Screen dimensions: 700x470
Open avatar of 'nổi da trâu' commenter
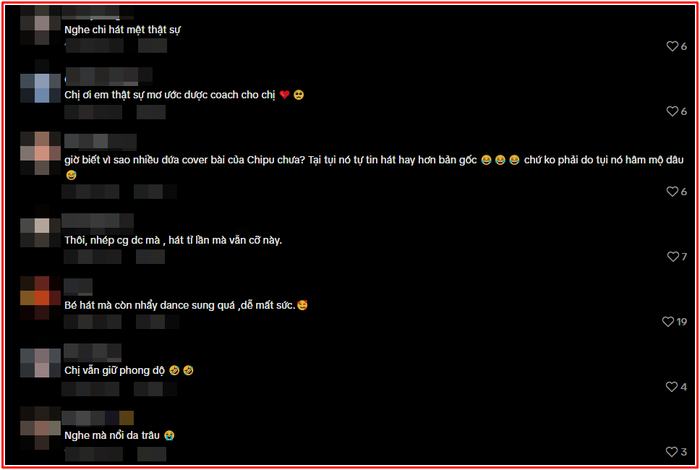tap(41, 428)
